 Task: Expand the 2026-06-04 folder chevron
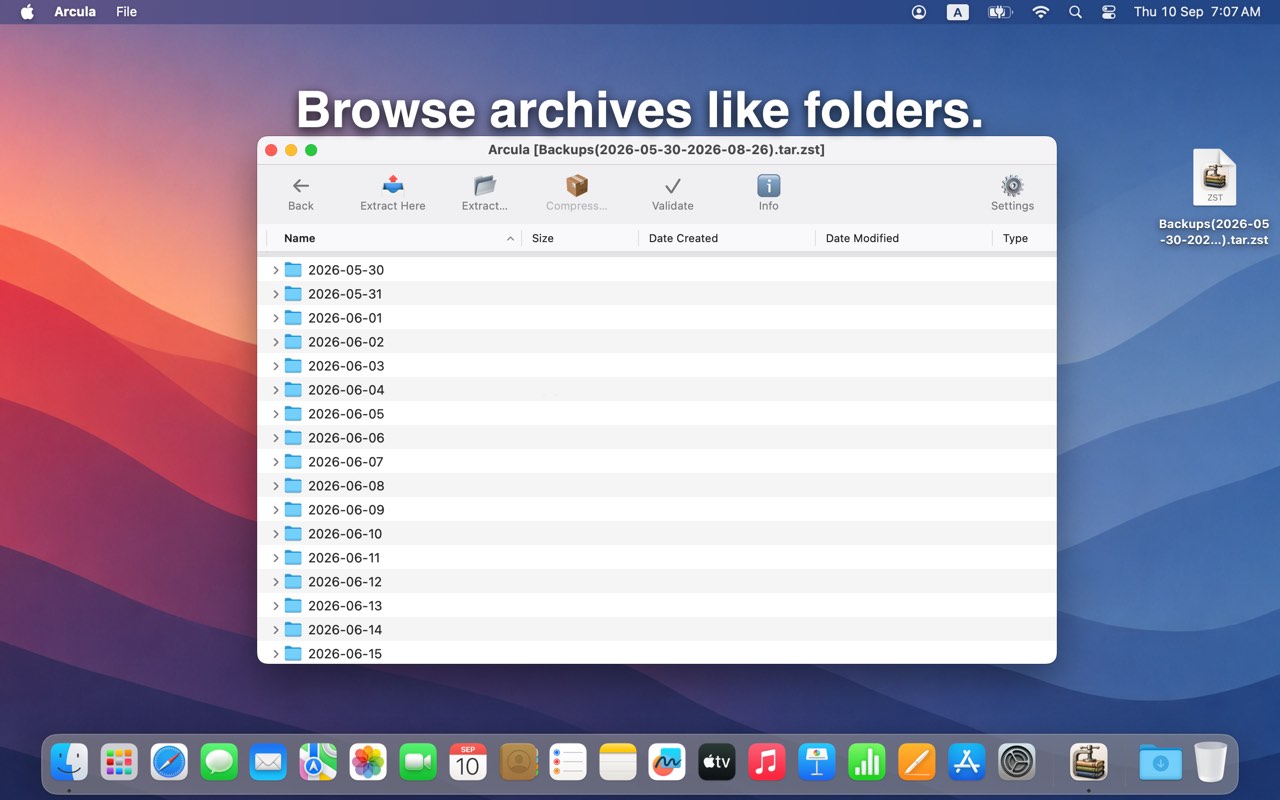tap(275, 390)
